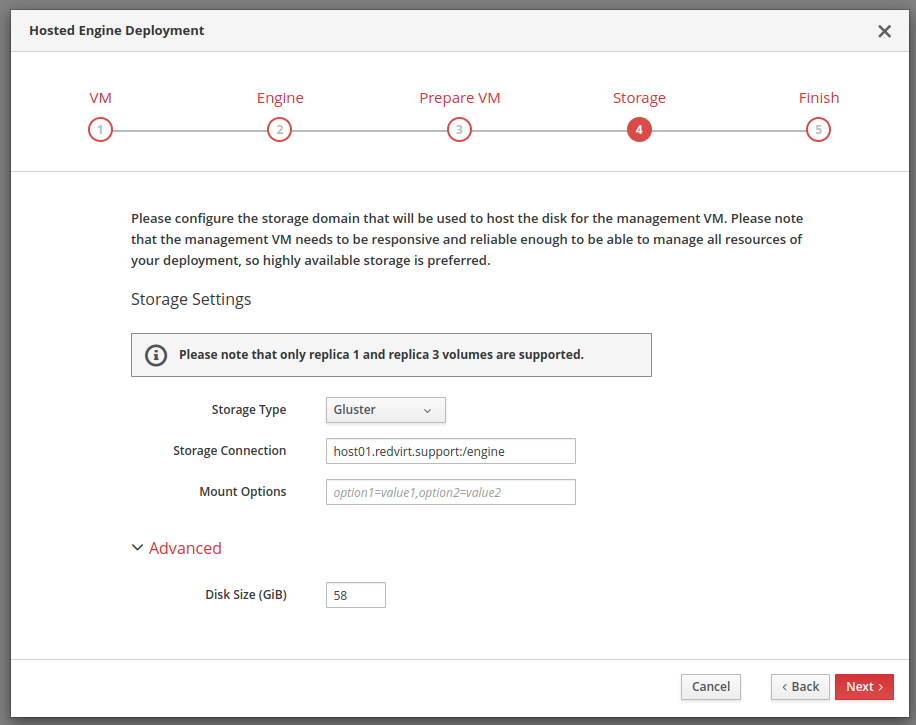Image resolution: width=916 pixels, height=725 pixels.
Task: Go to the previous step with Back
Action: (x=800, y=687)
